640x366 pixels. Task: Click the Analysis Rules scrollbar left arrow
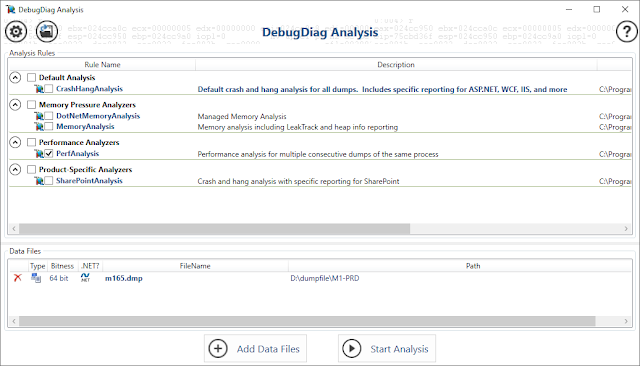(14, 228)
